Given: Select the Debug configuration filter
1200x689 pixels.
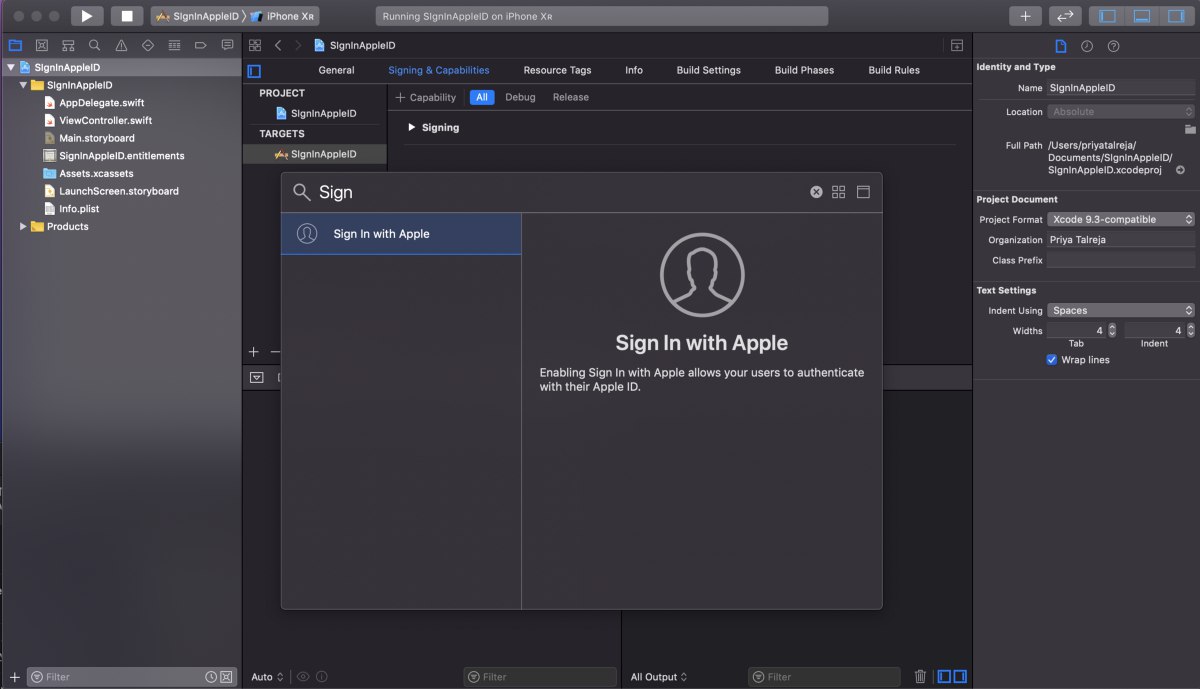Looking at the screenshot, I should [520, 98].
